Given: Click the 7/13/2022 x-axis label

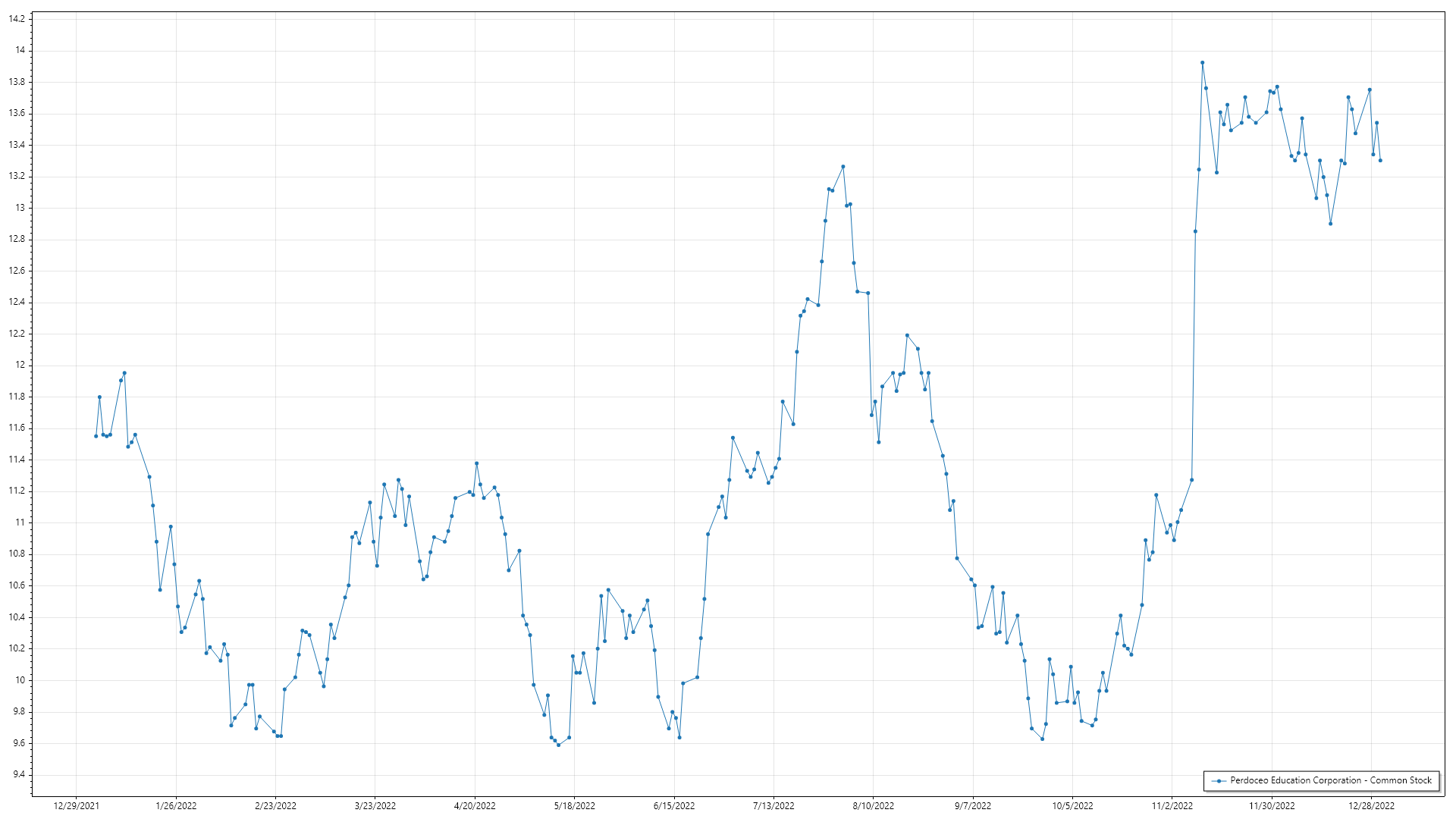Looking at the screenshot, I should (773, 806).
